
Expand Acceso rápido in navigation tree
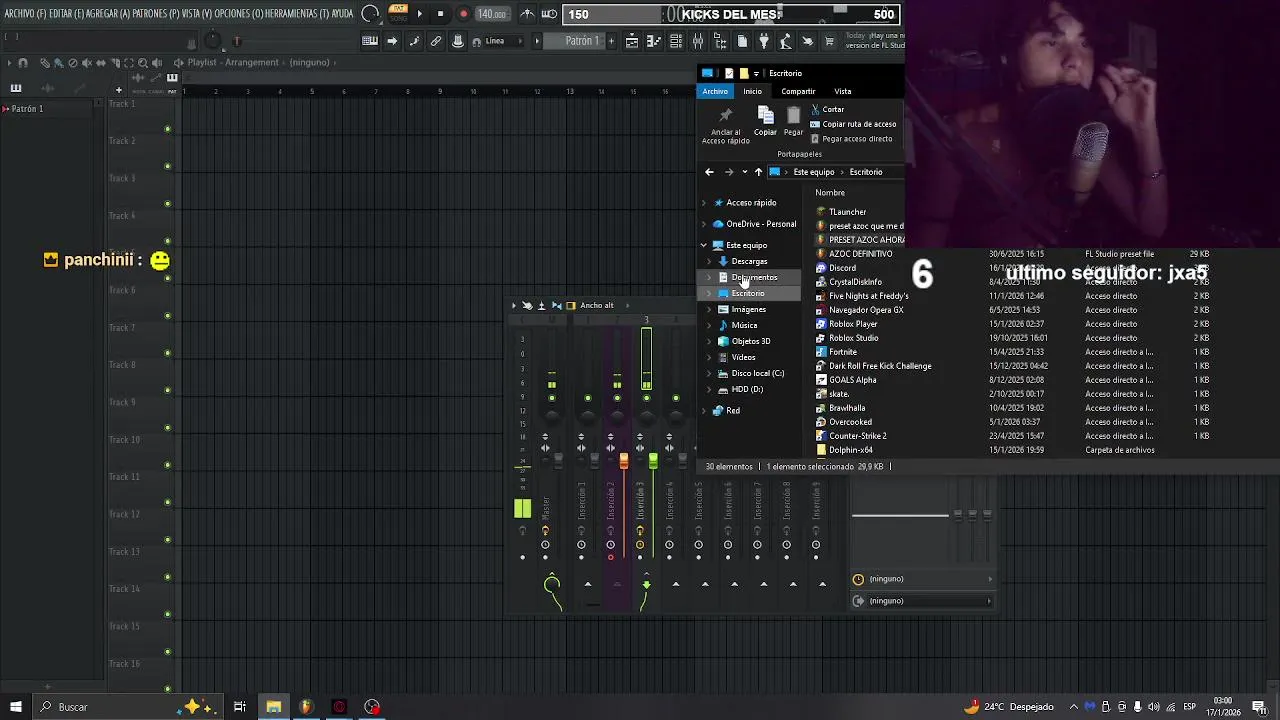704,203
